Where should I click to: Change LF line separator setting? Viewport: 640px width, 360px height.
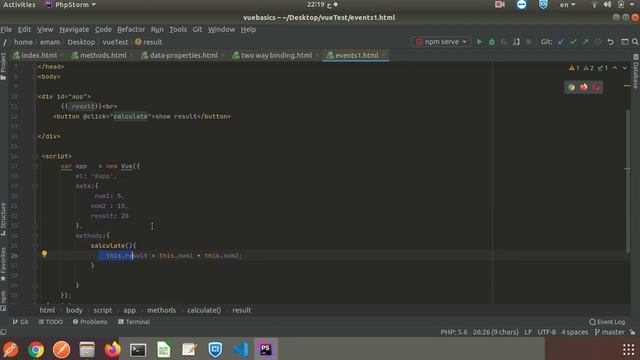pos(528,332)
